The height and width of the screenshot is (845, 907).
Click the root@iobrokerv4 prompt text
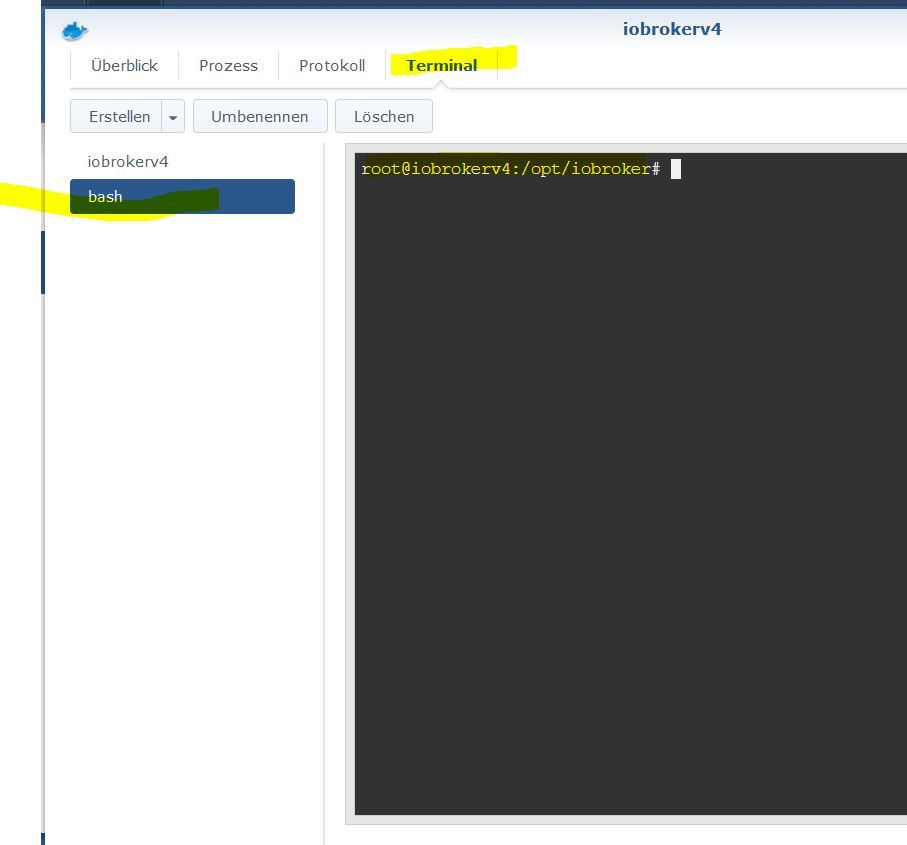tap(510, 169)
